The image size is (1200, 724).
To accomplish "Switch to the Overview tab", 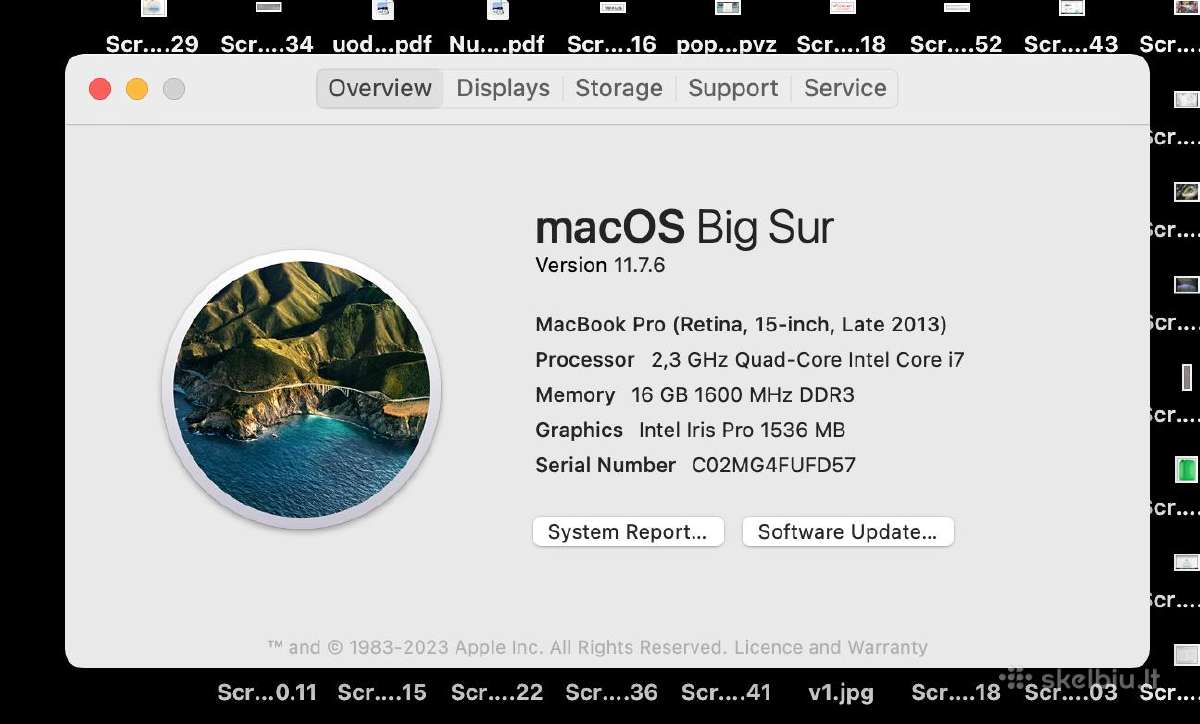I will (x=380, y=88).
